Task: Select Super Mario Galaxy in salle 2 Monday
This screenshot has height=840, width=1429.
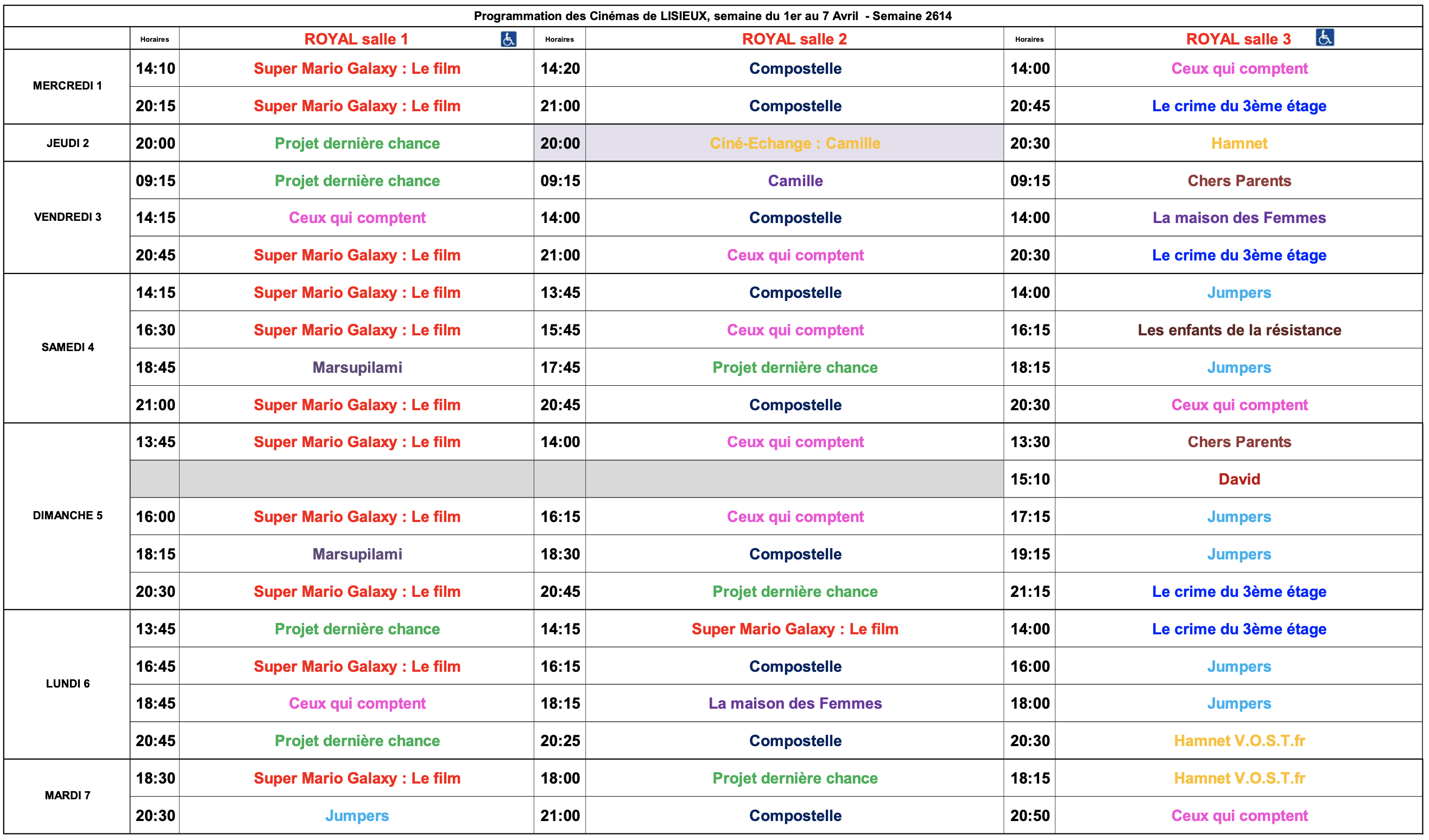Action: click(794, 628)
